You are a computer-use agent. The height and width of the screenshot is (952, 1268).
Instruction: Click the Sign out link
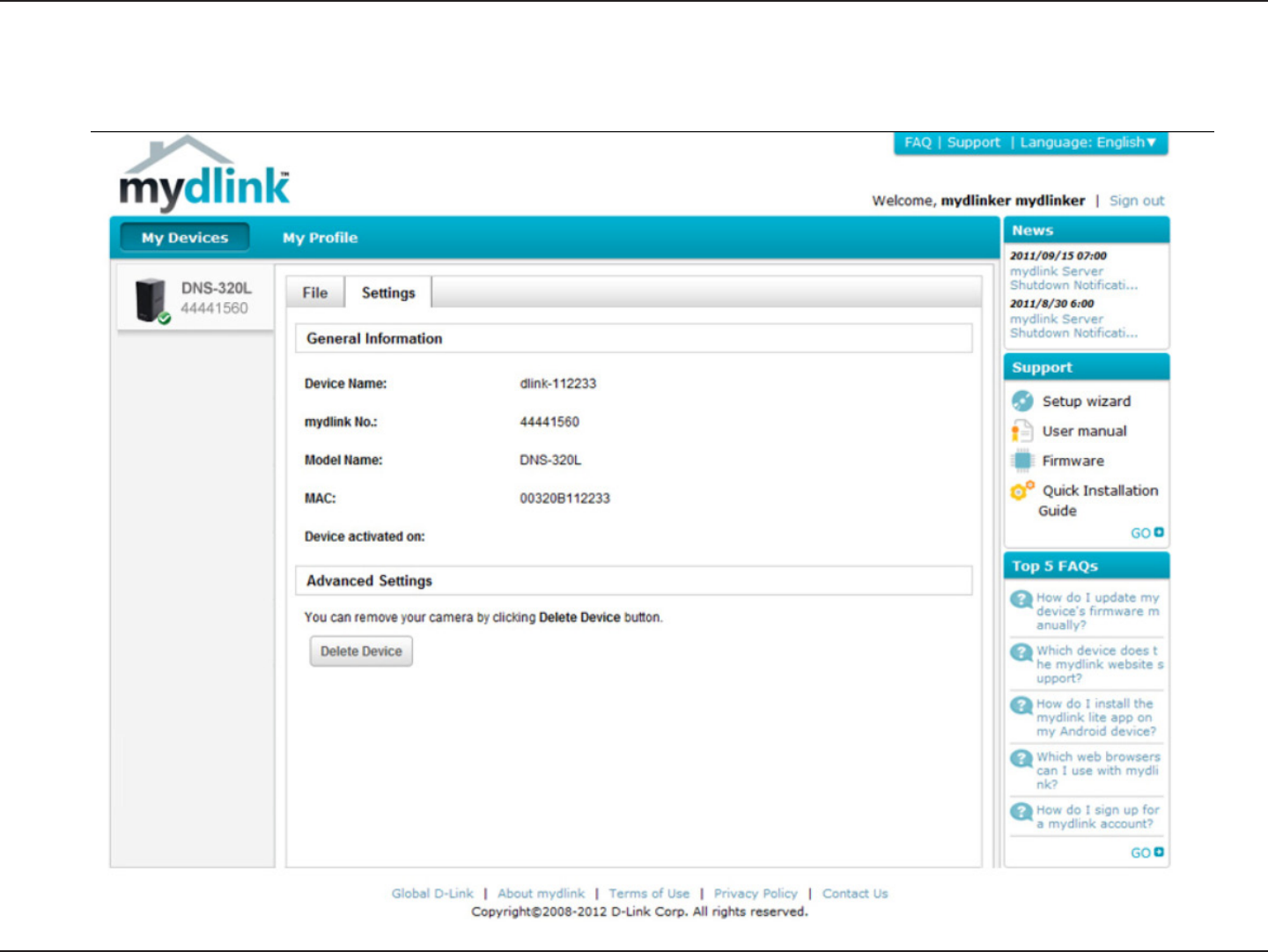pyautogui.click(x=1137, y=201)
